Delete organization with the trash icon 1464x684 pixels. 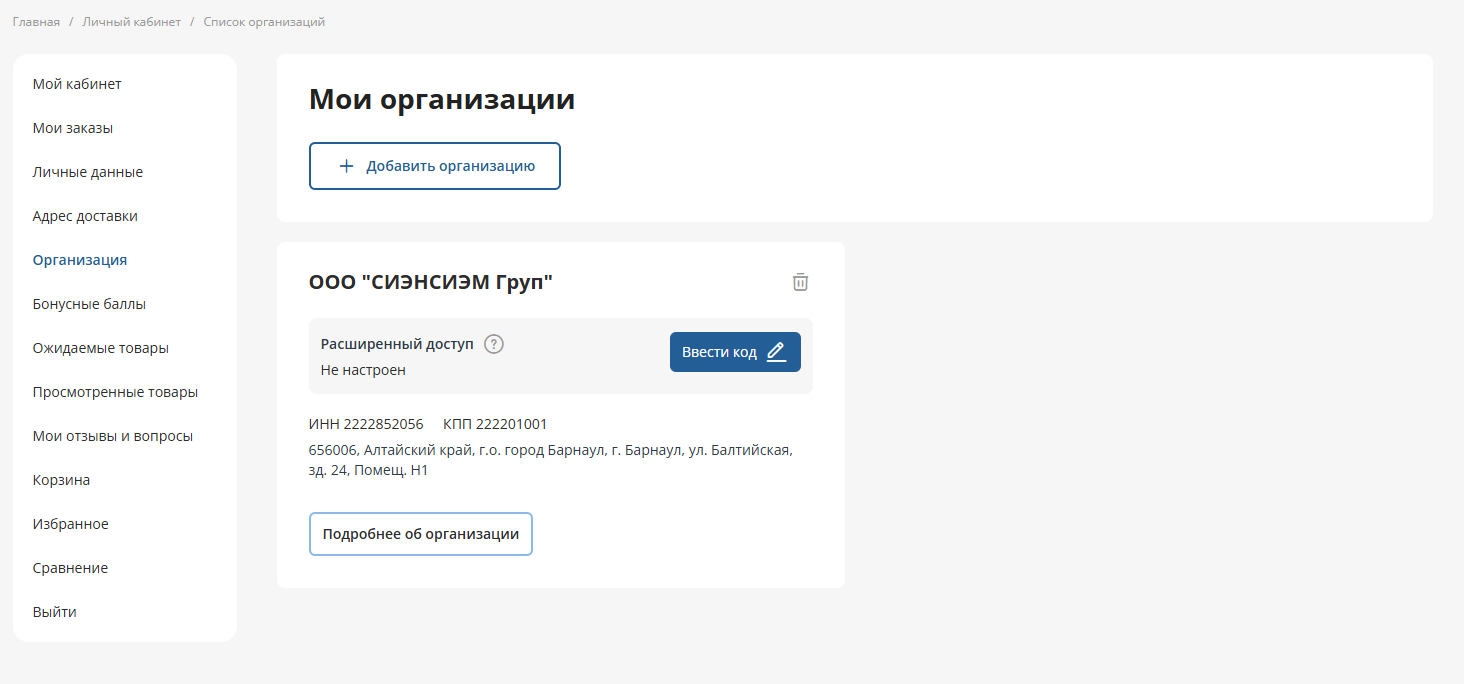pyautogui.click(x=800, y=282)
